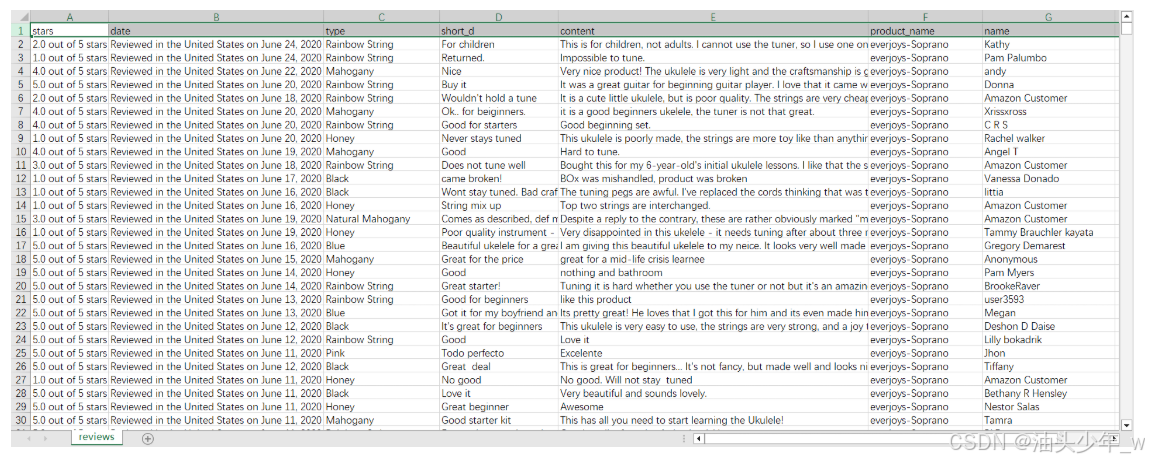Select the cell 'For children'
Viewport: 1149px width, 462px height.
click(x=499, y=45)
